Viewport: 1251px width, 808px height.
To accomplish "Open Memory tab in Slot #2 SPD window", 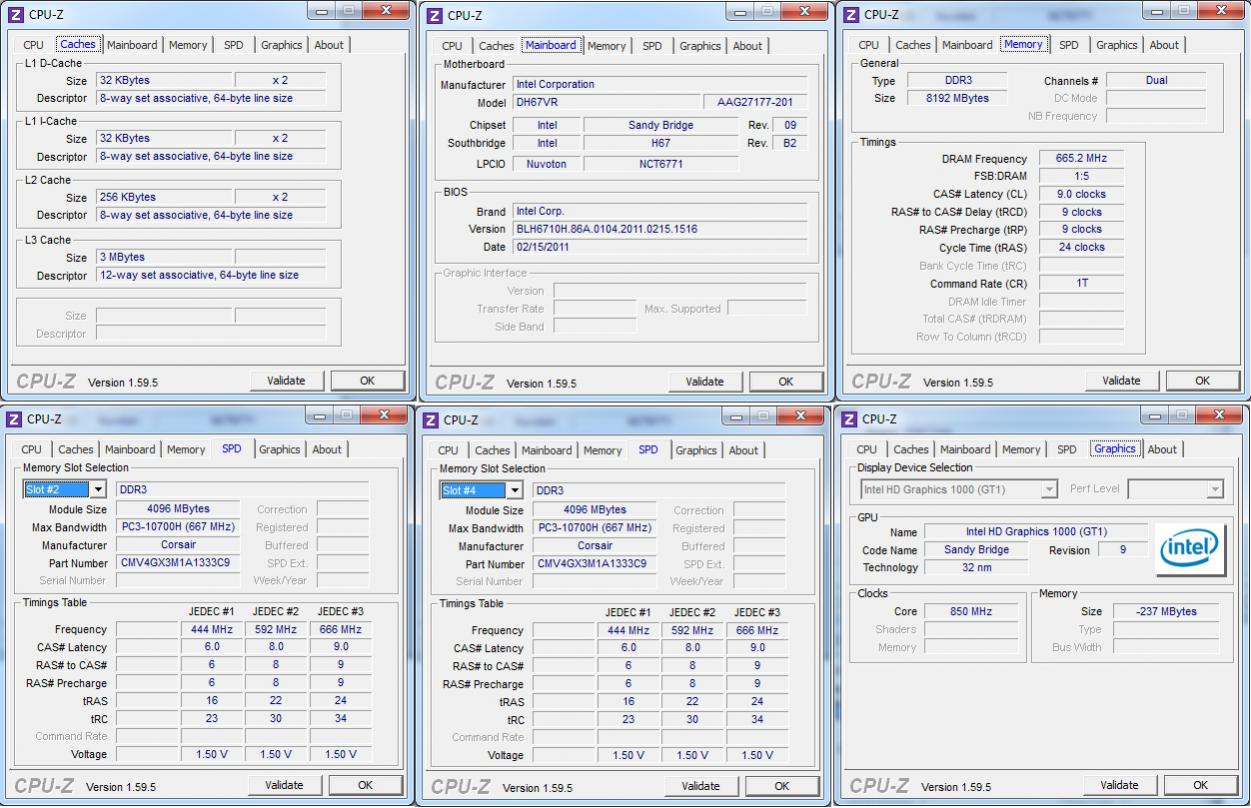I will point(186,450).
